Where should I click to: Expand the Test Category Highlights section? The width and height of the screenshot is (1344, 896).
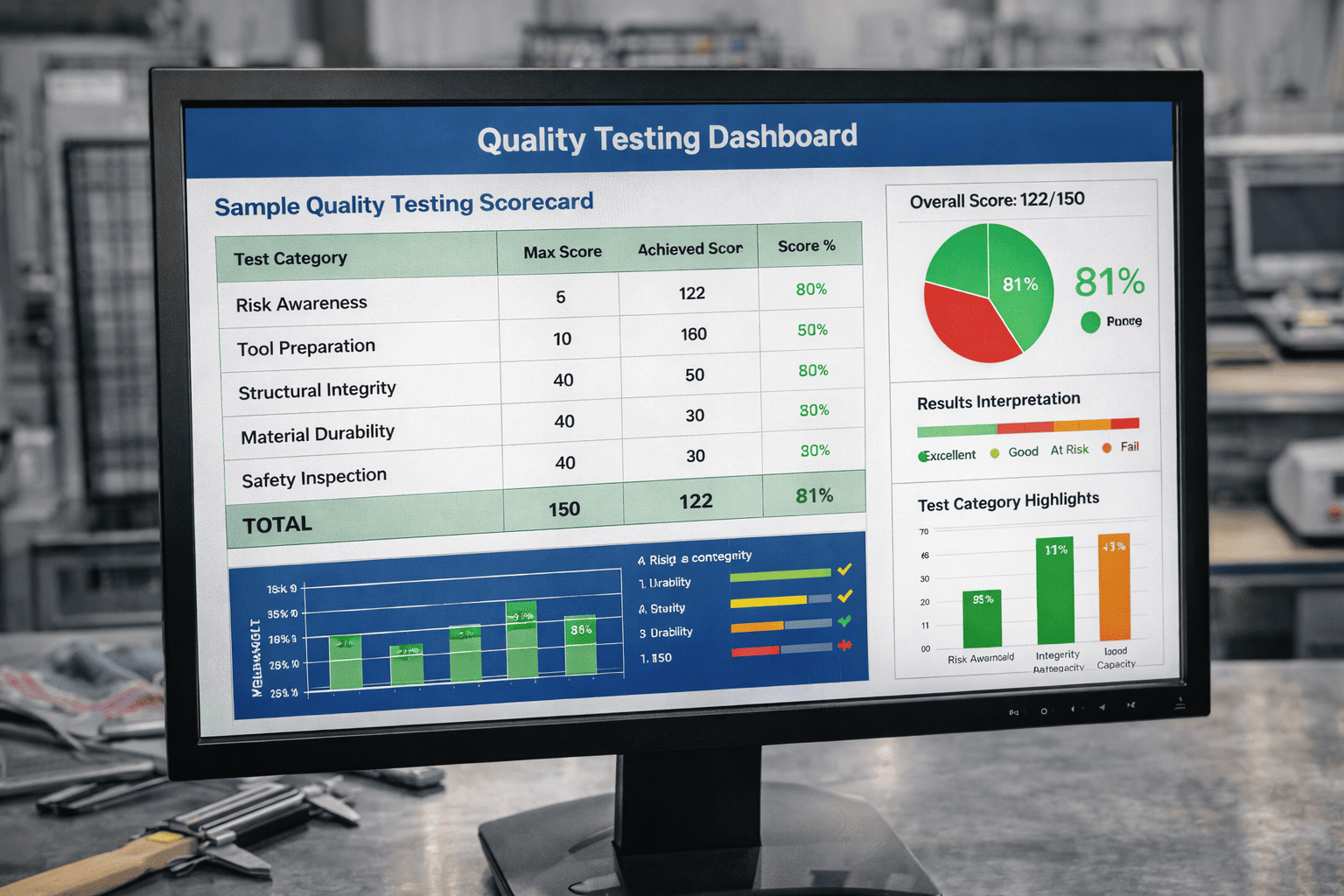pos(1007,499)
